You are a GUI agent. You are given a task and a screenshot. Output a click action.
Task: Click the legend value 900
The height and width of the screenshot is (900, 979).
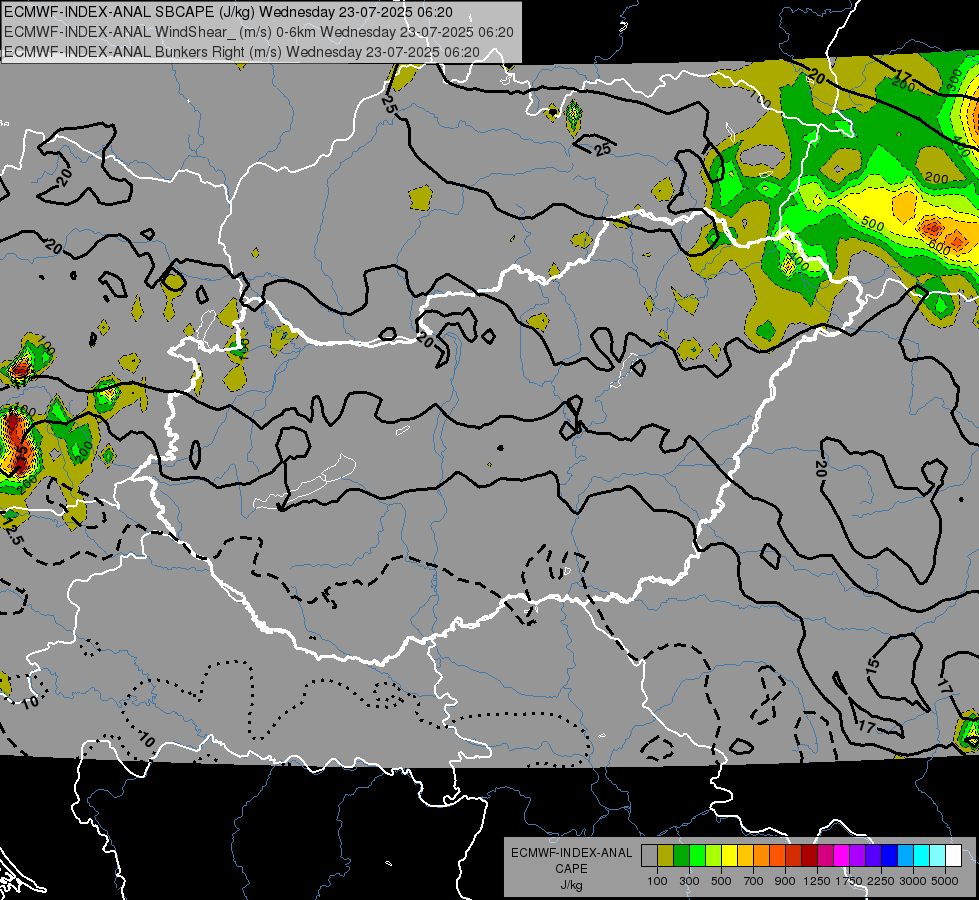784,881
